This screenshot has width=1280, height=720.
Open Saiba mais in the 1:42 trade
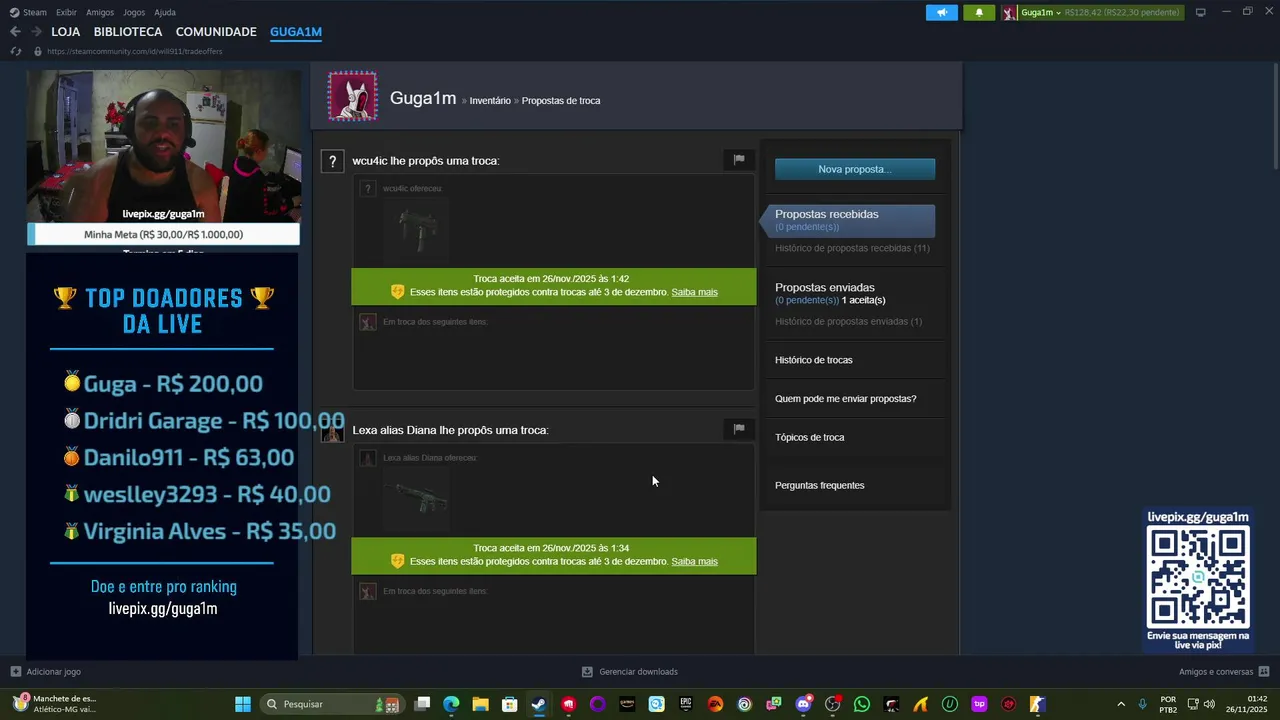(x=694, y=292)
